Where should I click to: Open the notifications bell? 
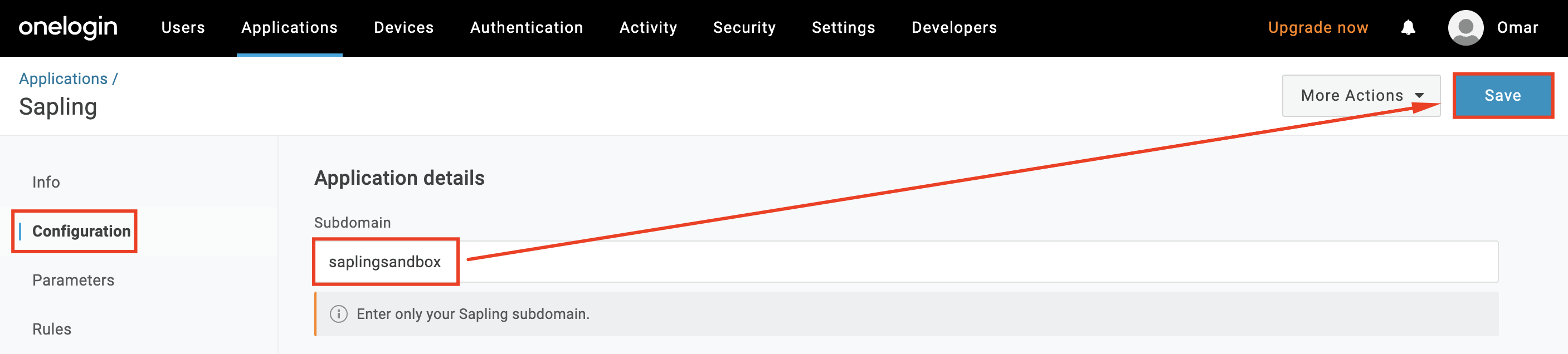click(x=1408, y=27)
